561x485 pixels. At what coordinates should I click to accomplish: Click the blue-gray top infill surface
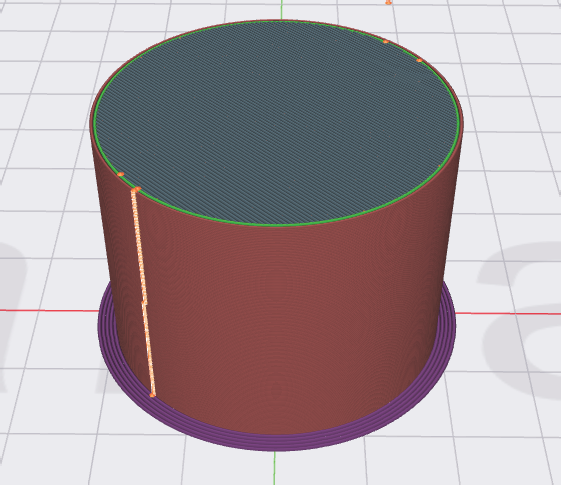pos(276,123)
